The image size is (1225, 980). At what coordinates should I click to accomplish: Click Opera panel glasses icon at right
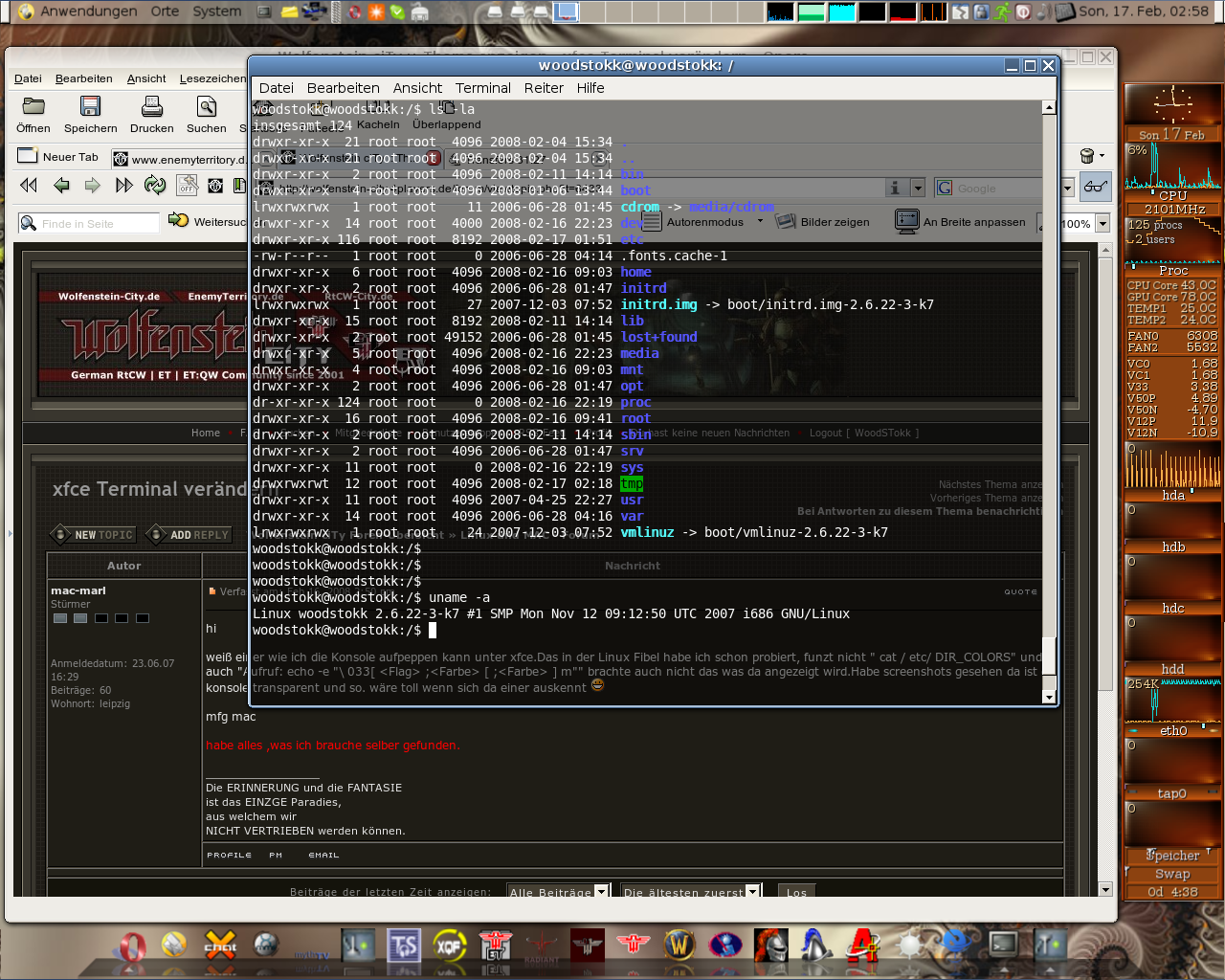click(1096, 187)
